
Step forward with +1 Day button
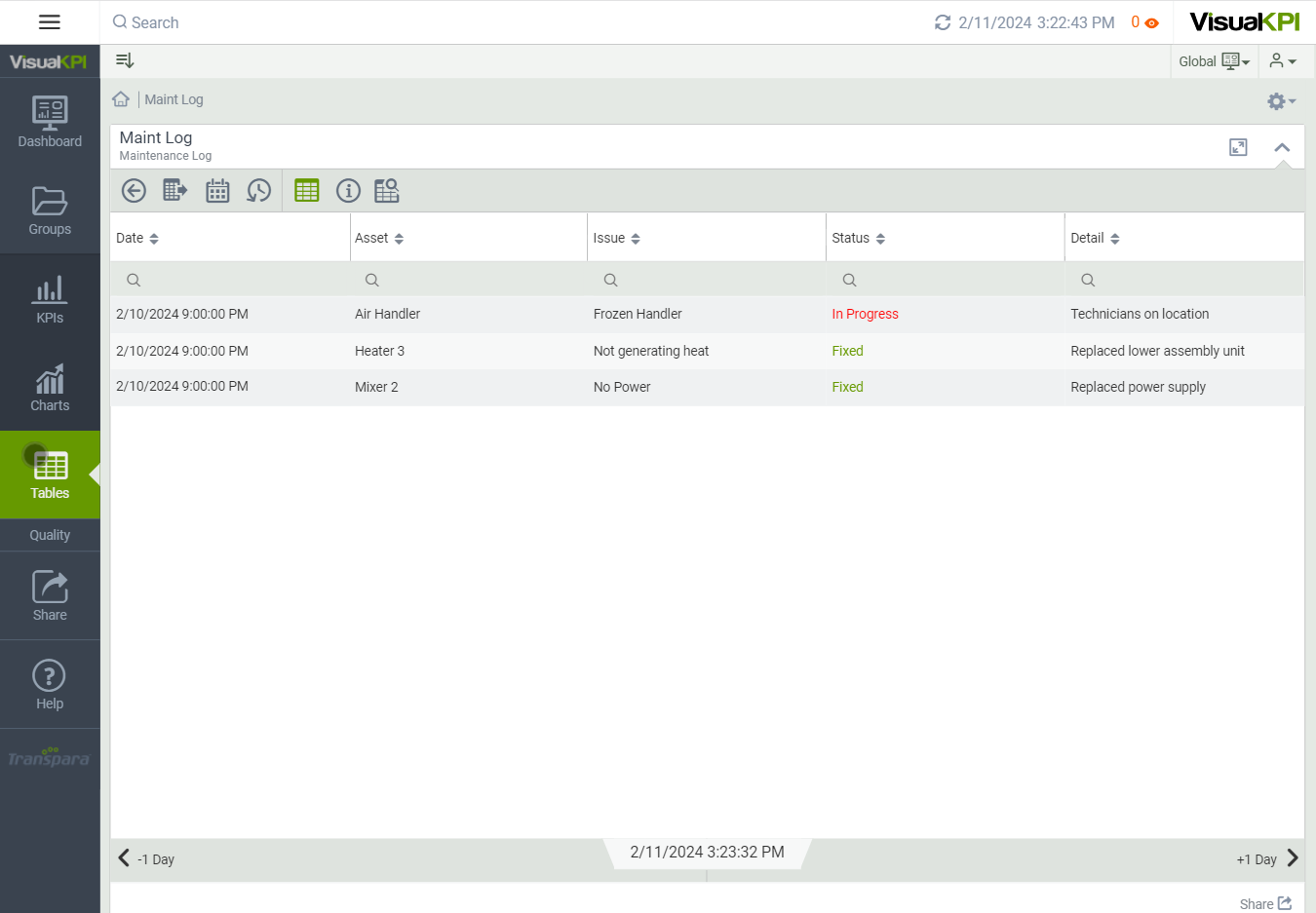(1267, 858)
